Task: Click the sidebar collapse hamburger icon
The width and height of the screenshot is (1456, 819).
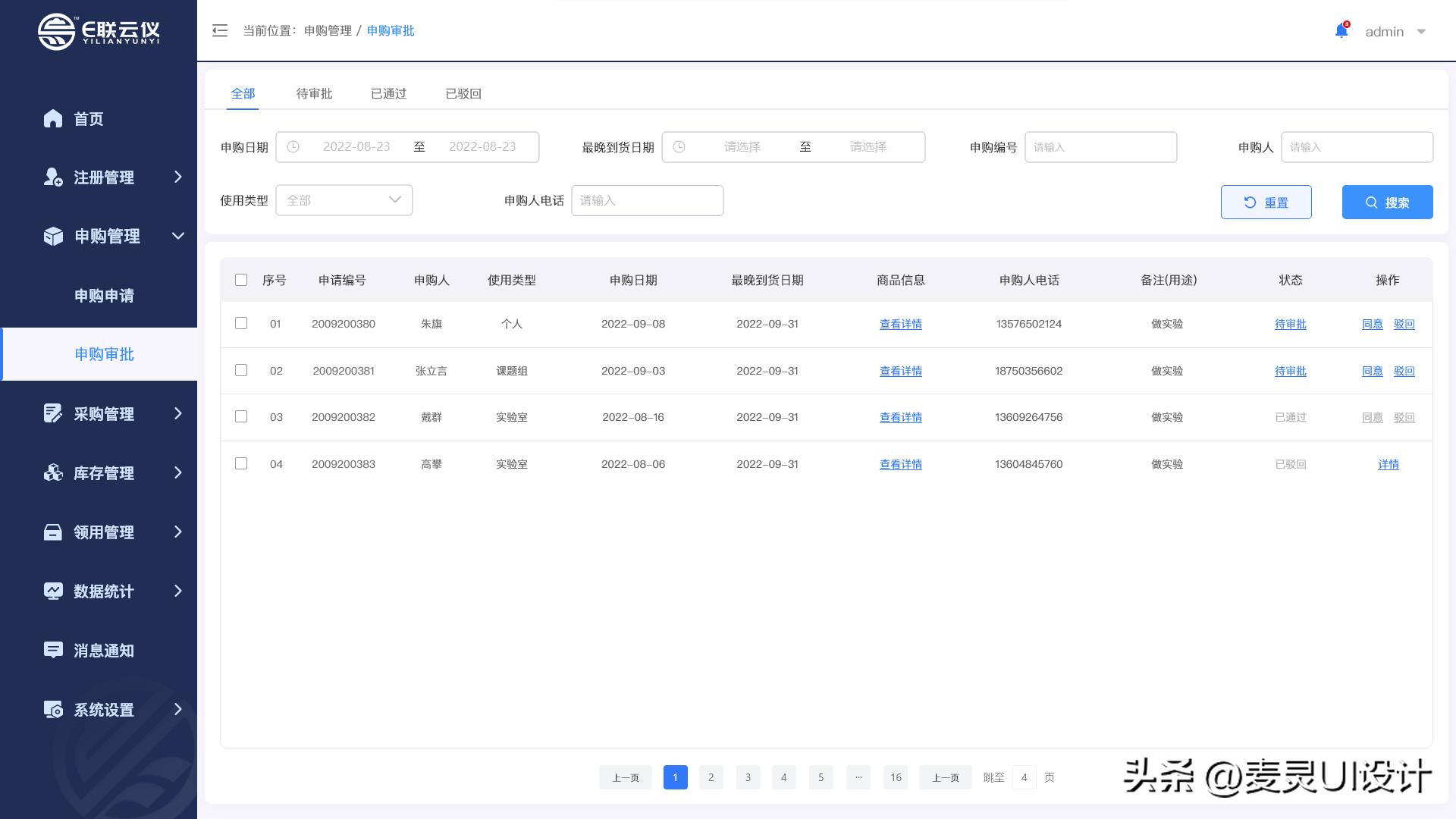Action: point(220,31)
